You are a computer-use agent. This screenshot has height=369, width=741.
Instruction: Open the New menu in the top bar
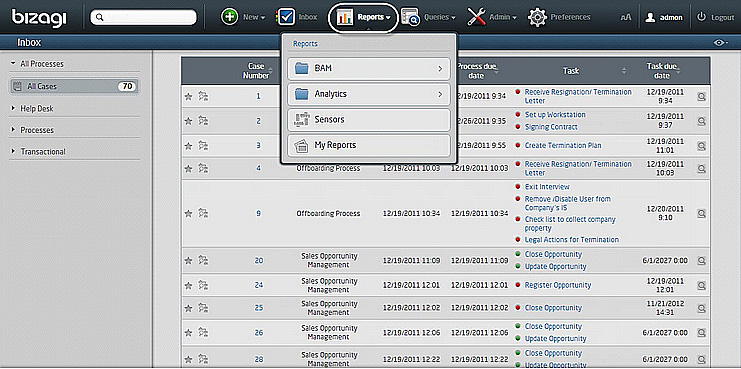[x=254, y=17]
